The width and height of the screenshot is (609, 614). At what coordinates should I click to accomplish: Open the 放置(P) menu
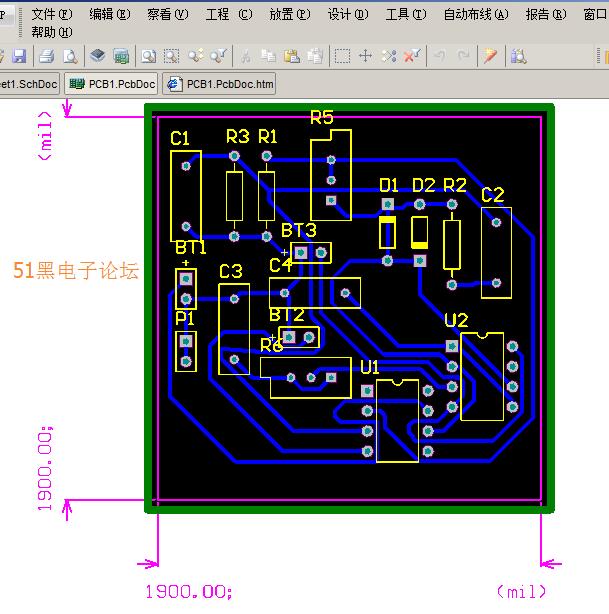tap(290, 14)
